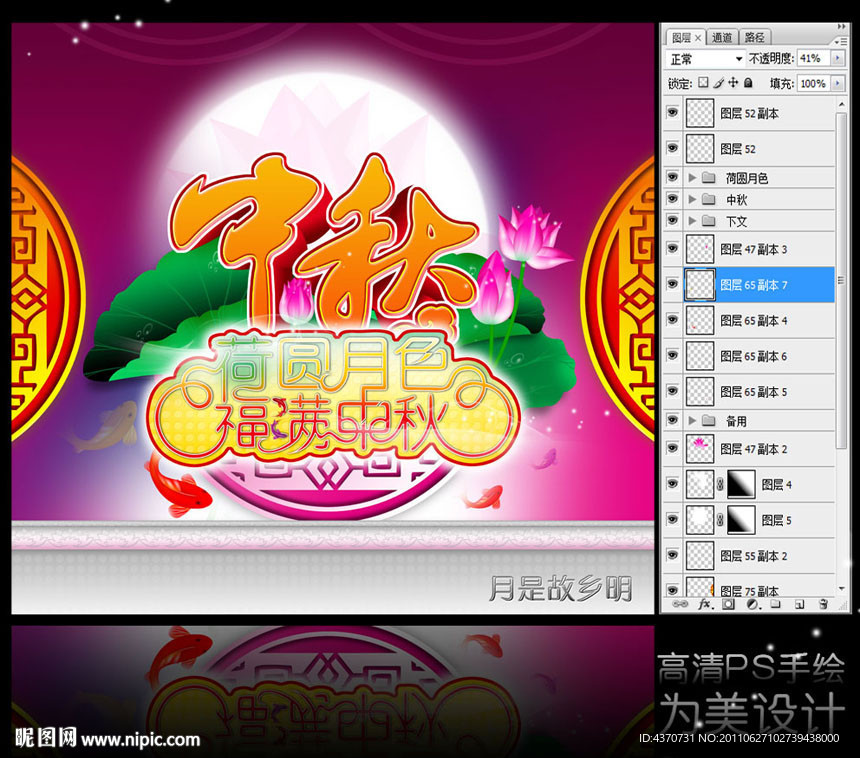Expand the 备用 group
Viewport: 860px width, 758px height.
(692, 420)
